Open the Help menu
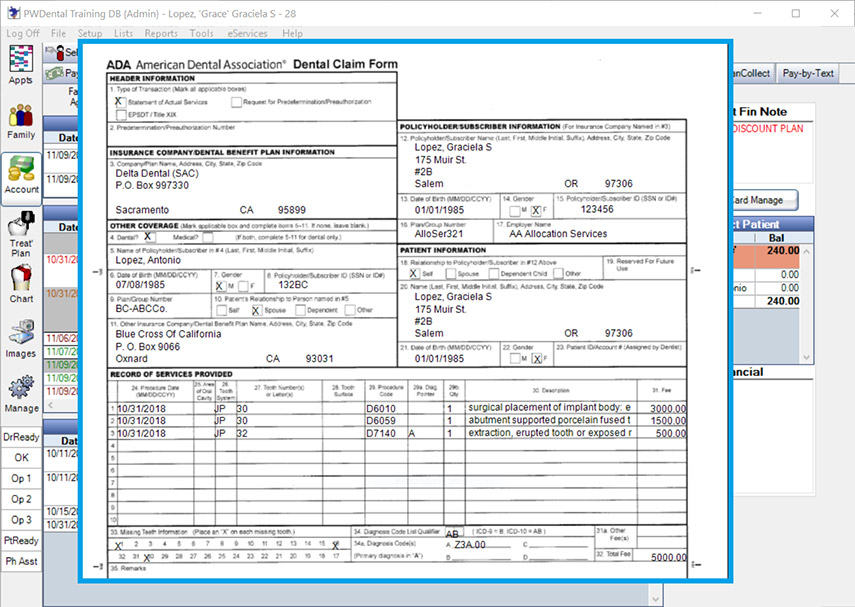This screenshot has width=855, height=607. click(292, 33)
